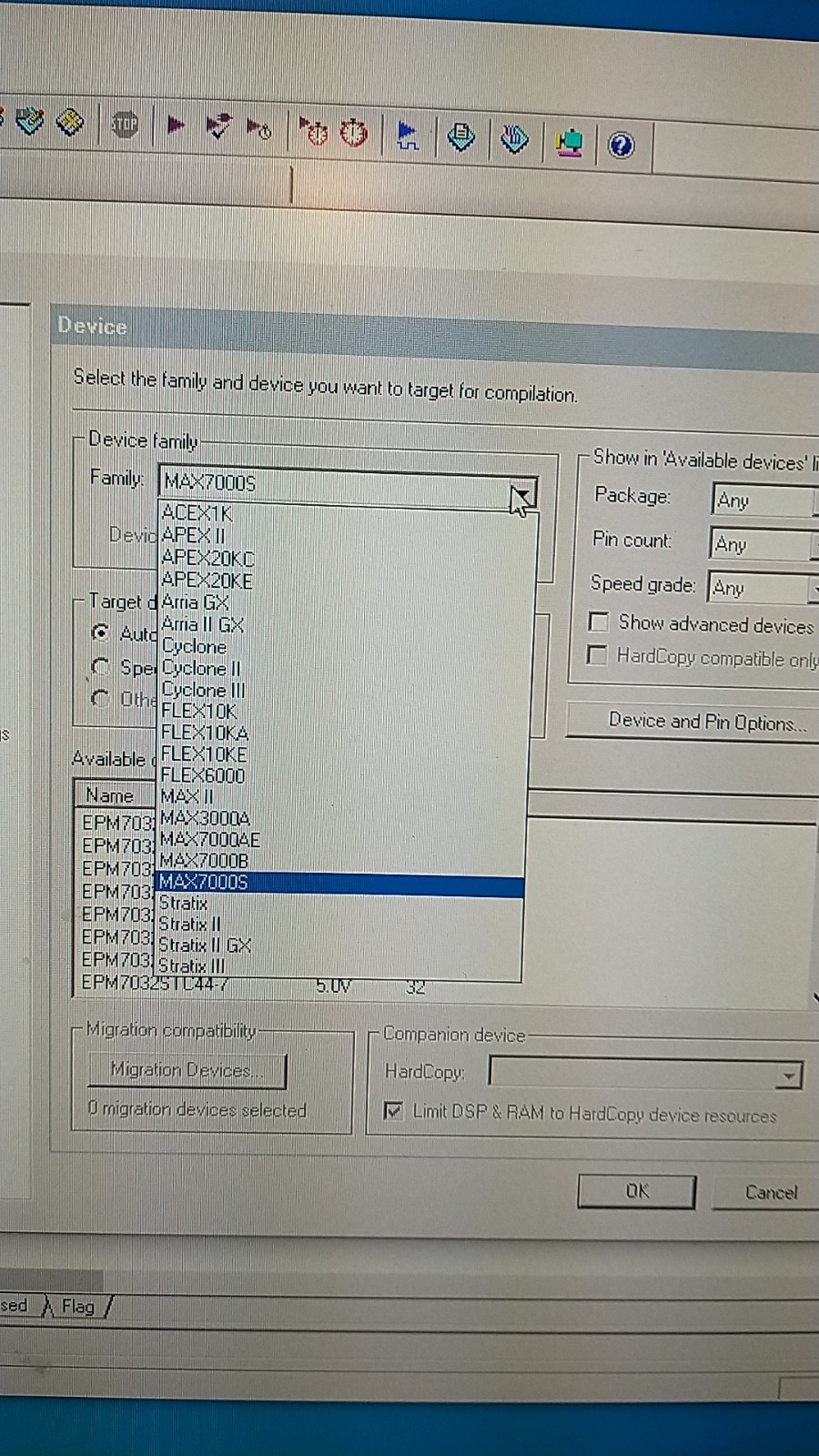The width and height of the screenshot is (819, 1456).
Task: Start compilation with the purple play icon
Action: tap(176, 125)
